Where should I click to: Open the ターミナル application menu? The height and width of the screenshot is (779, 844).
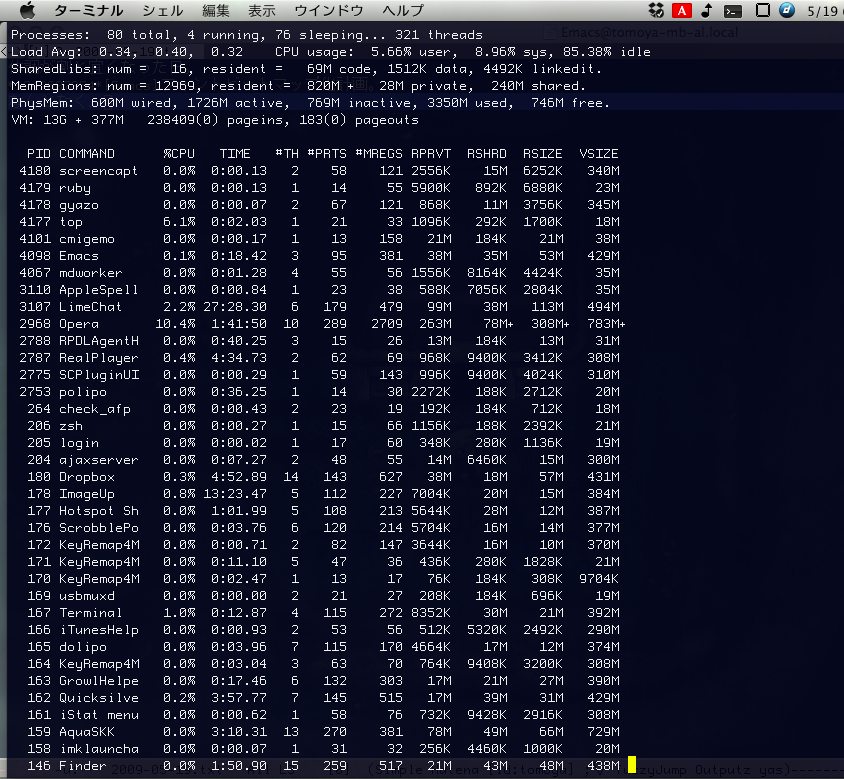tap(88, 10)
